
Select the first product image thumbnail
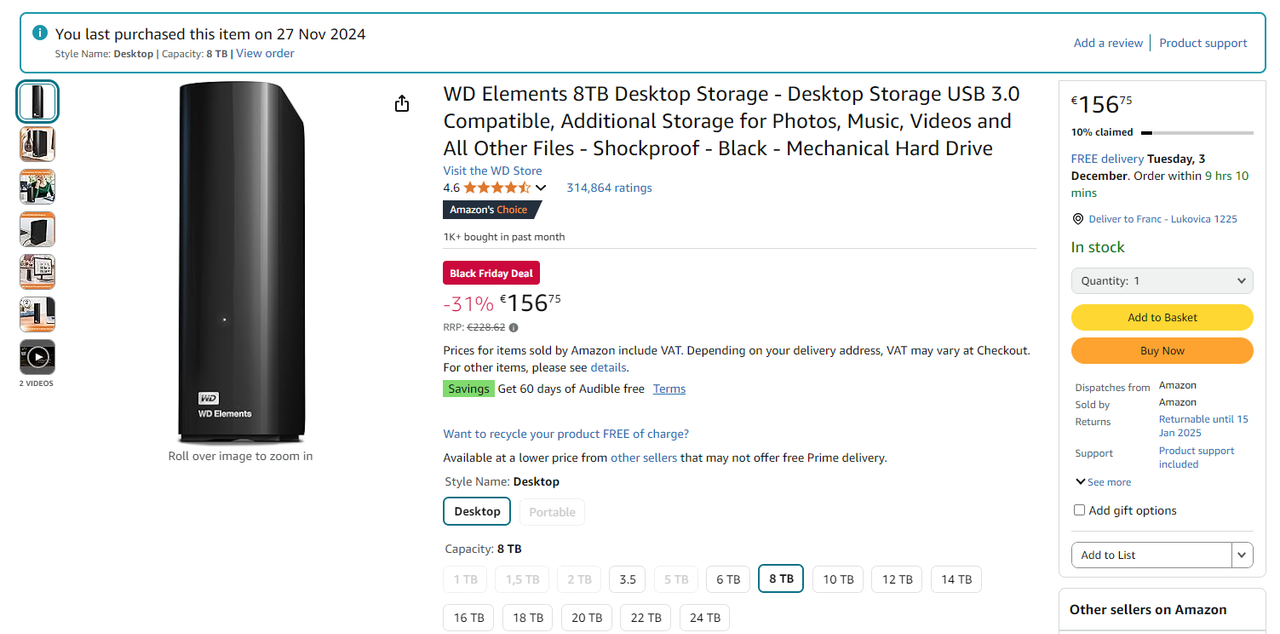(38, 102)
